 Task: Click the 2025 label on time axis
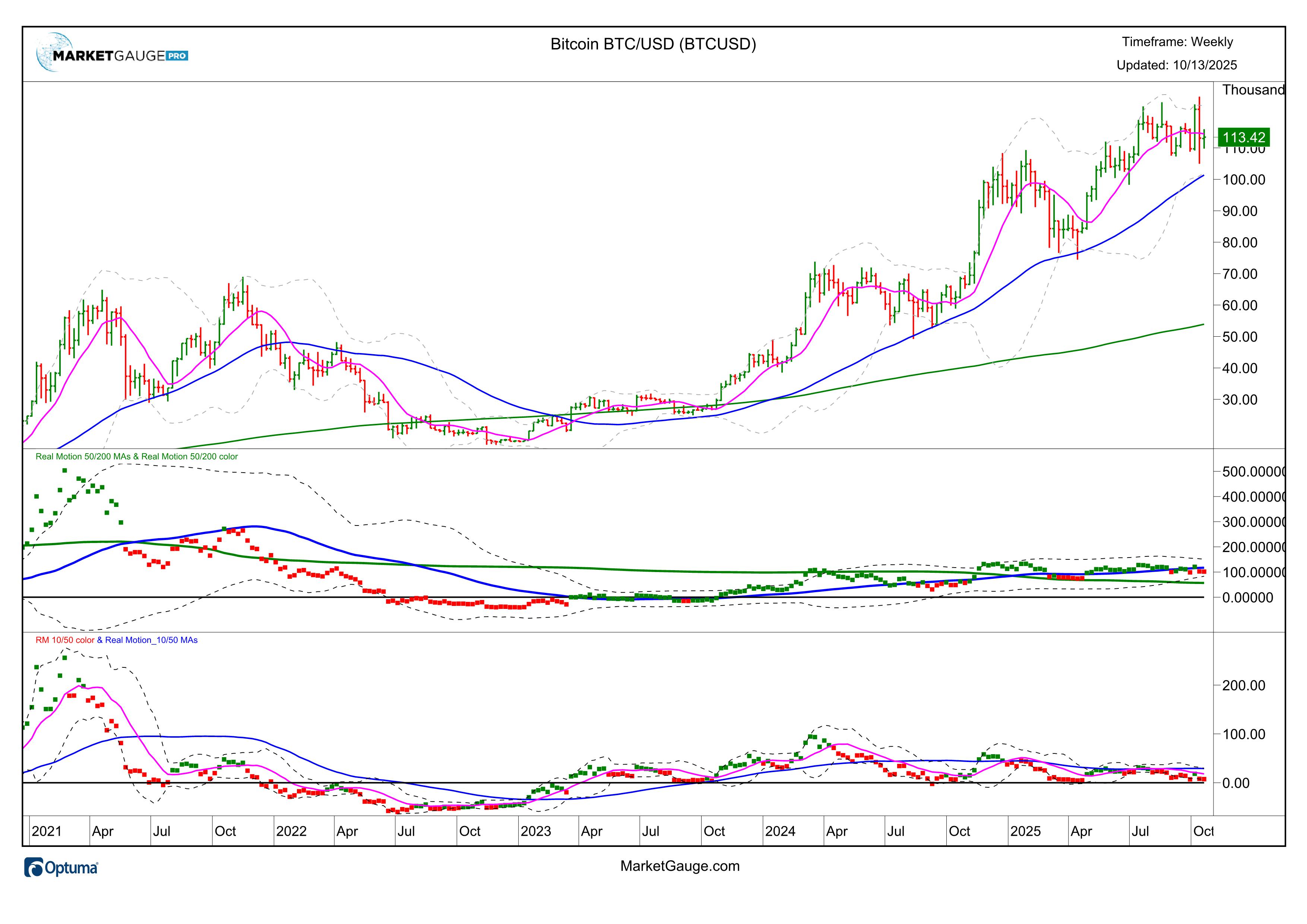(1025, 831)
